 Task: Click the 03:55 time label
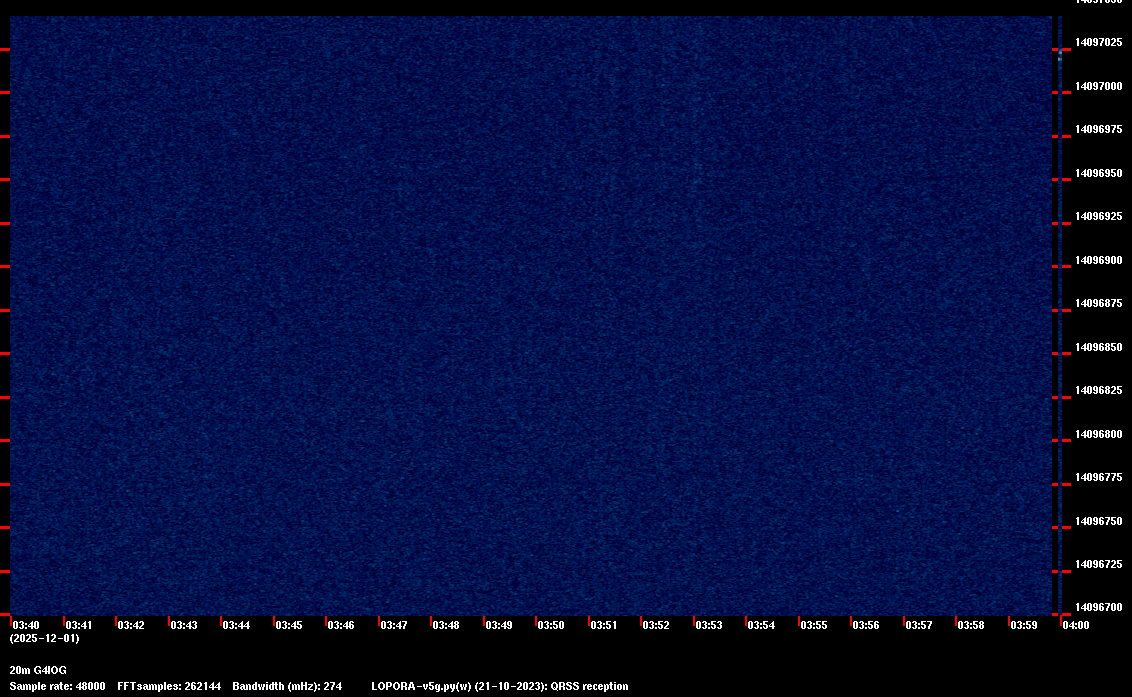pyautogui.click(x=814, y=625)
